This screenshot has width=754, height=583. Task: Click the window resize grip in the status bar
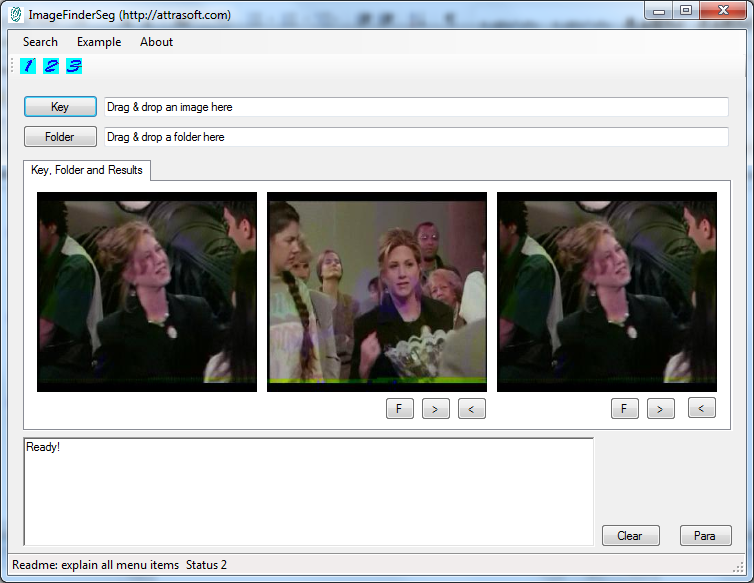[738, 568]
